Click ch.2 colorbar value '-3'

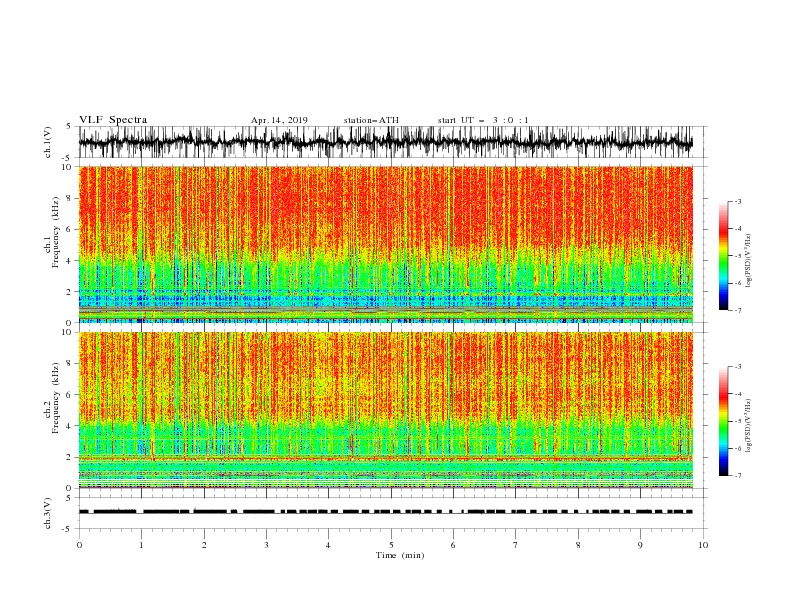pyautogui.click(x=738, y=367)
